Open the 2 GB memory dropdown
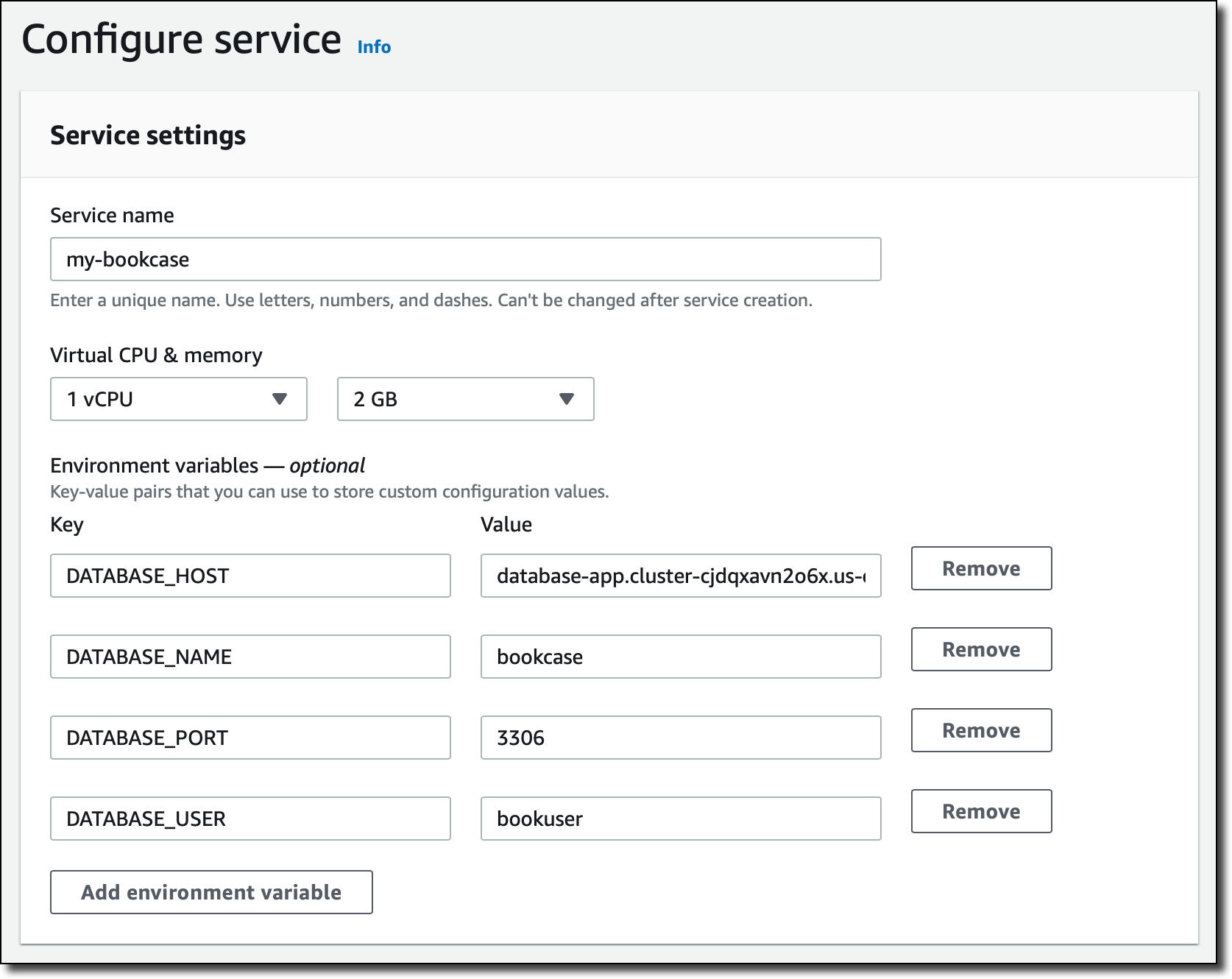The width and height of the screenshot is (1232, 979). pos(465,399)
